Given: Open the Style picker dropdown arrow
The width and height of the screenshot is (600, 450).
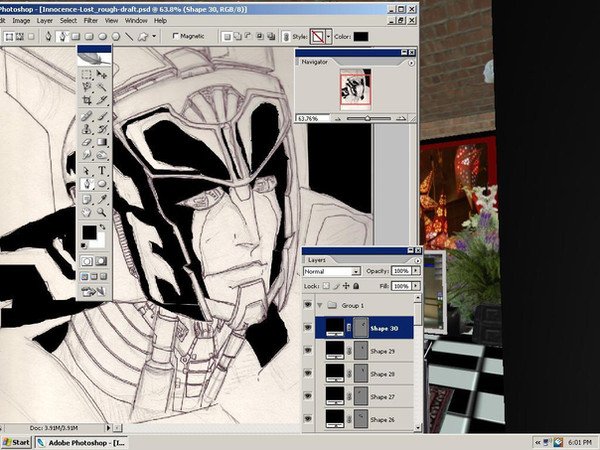Looking at the screenshot, I should pyautogui.click(x=328, y=37).
